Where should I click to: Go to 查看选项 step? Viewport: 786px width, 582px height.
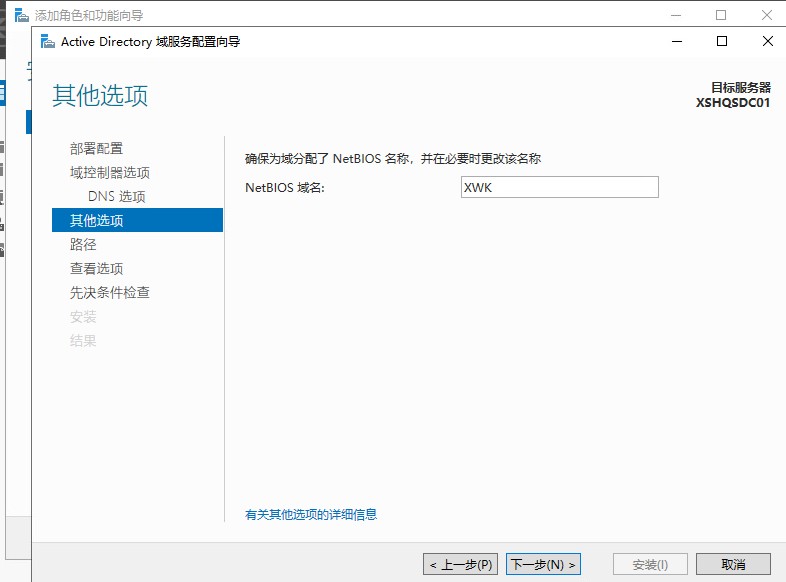tap(96, 269)
